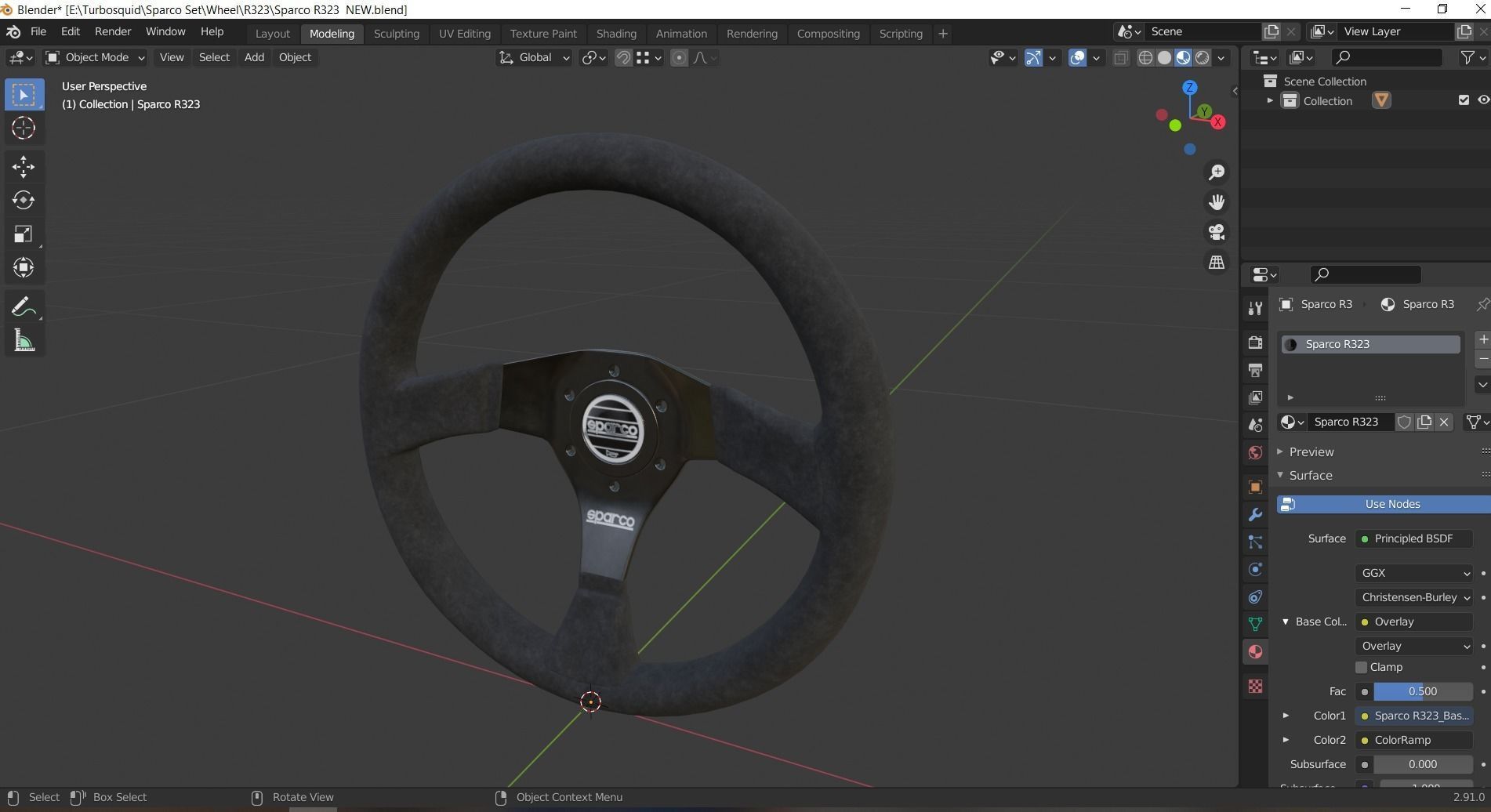Open the Output properties tab
This screenshot has width=1491, height=812.
point(1255,370)
